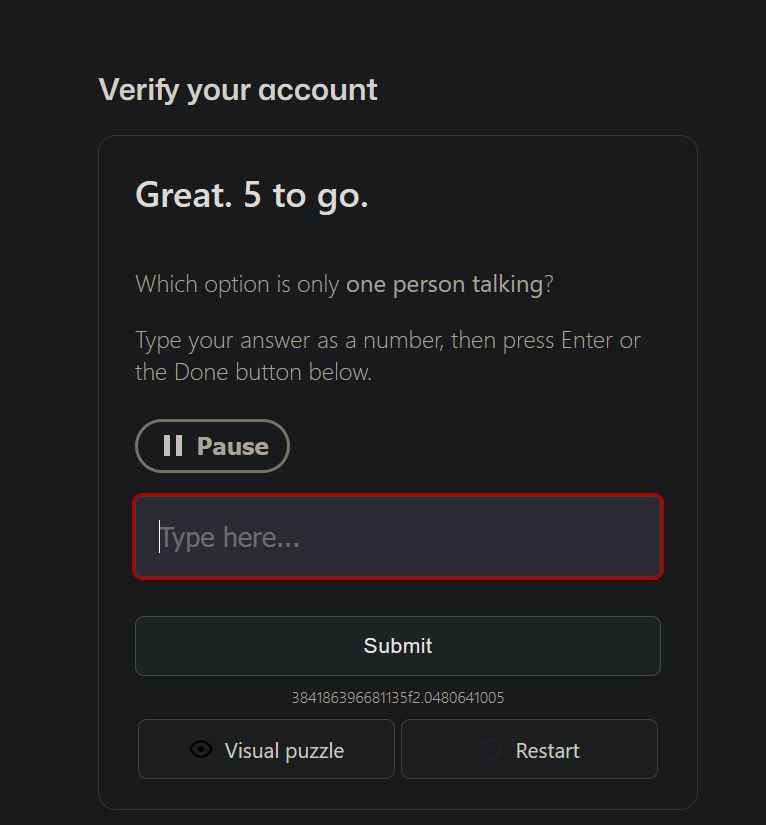Restart the audio challenge

coord(529,749)
